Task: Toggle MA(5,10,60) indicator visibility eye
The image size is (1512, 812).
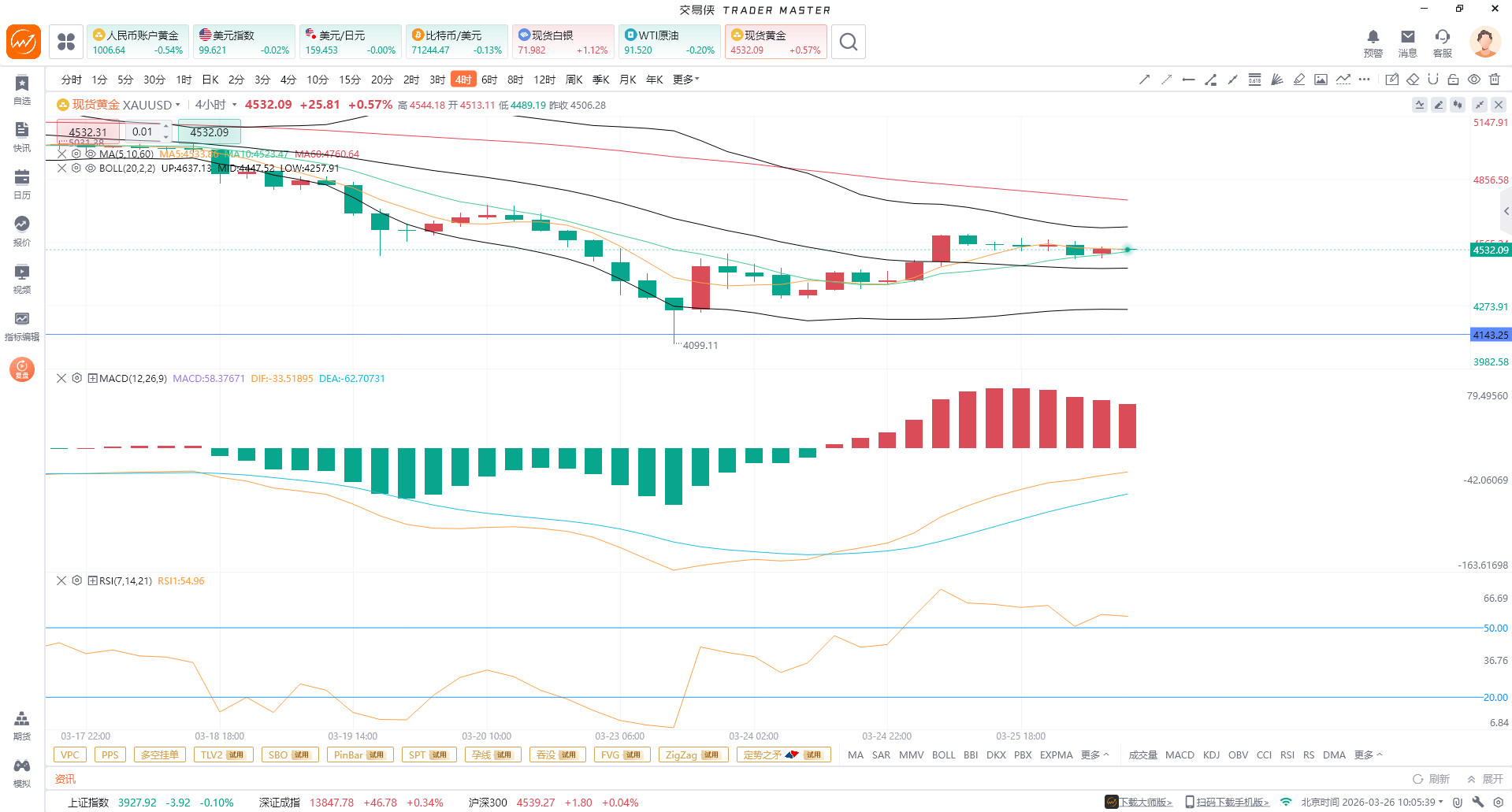Action: pos(91,154)
